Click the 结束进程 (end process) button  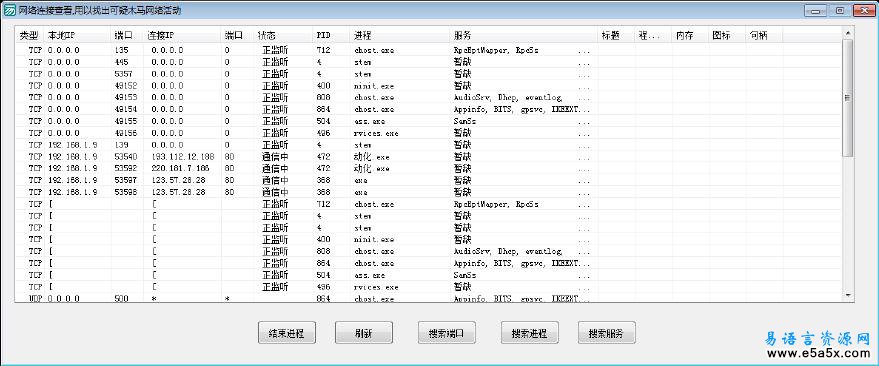(286, 333)
